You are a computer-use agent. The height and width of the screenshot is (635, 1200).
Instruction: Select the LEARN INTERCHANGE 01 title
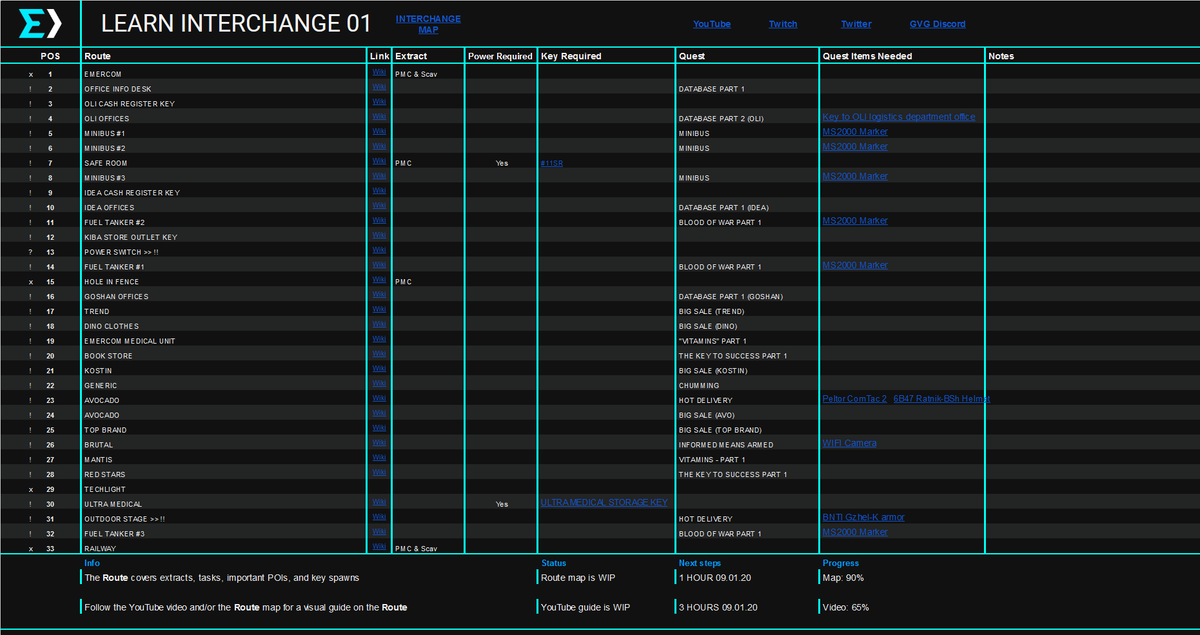pos(236,24)
